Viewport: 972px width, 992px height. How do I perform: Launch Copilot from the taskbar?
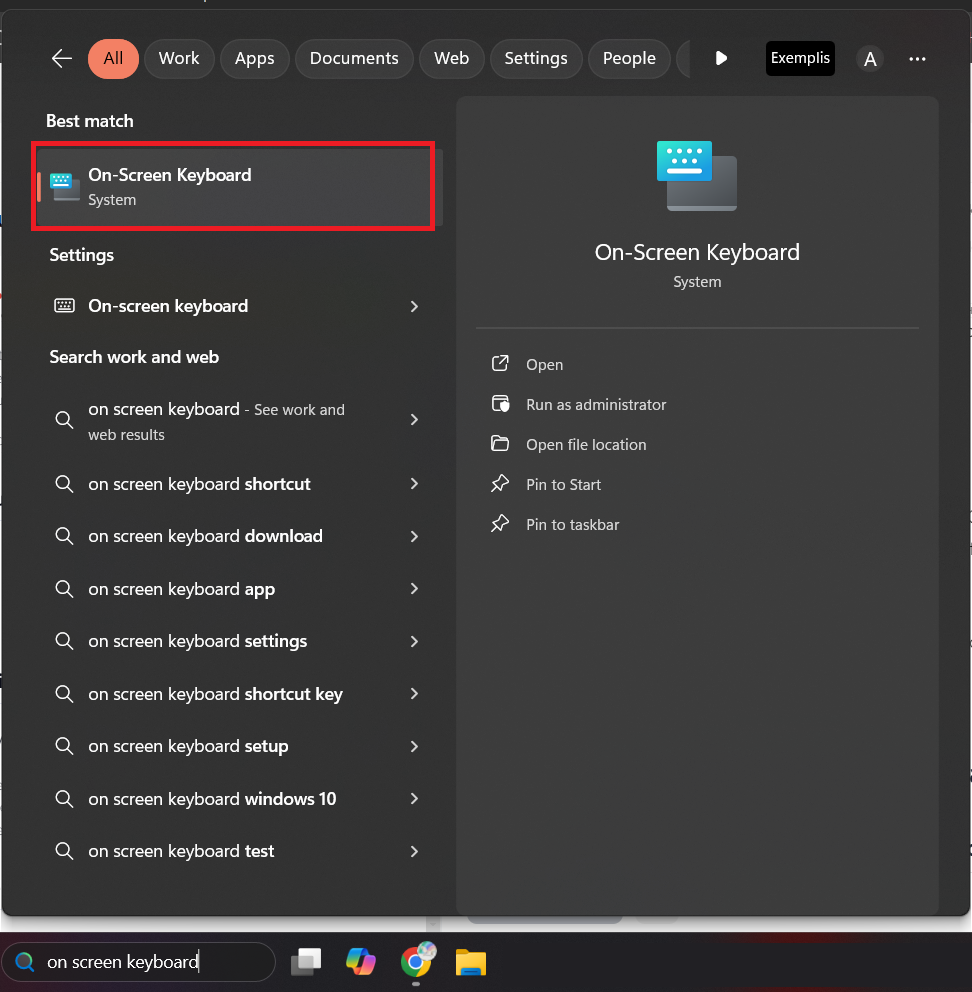click(x=361, y=962)
